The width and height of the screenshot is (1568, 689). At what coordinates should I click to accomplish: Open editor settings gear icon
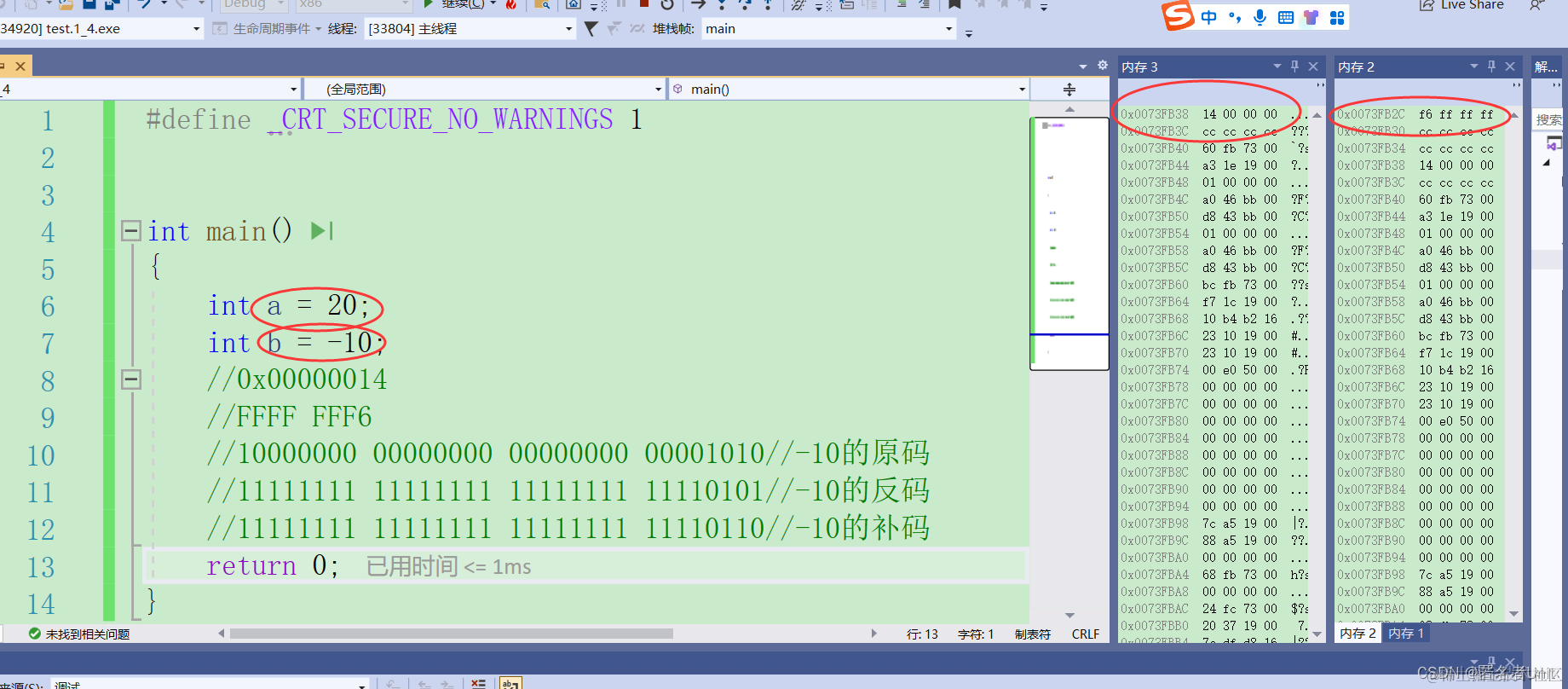pyautogui.click(x=1103, y=65)
